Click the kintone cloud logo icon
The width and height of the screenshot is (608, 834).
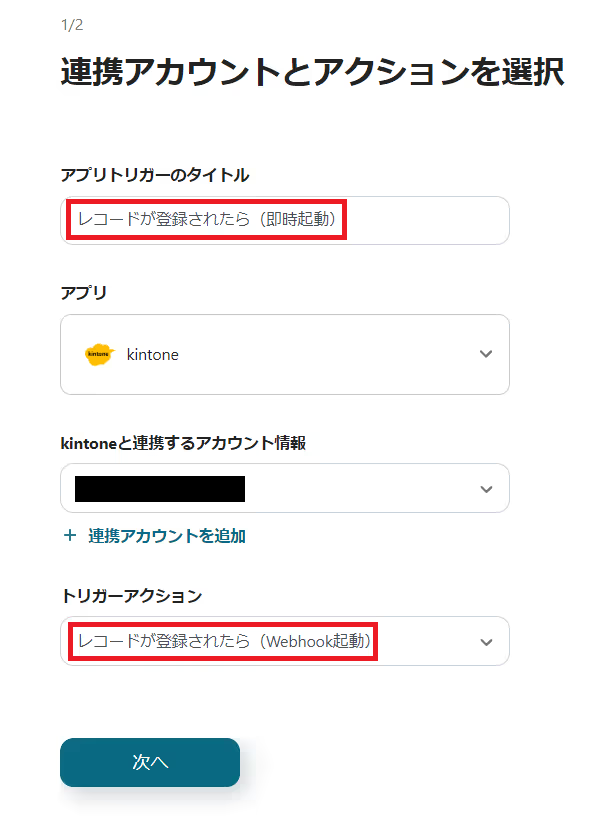tap(98, 354)
